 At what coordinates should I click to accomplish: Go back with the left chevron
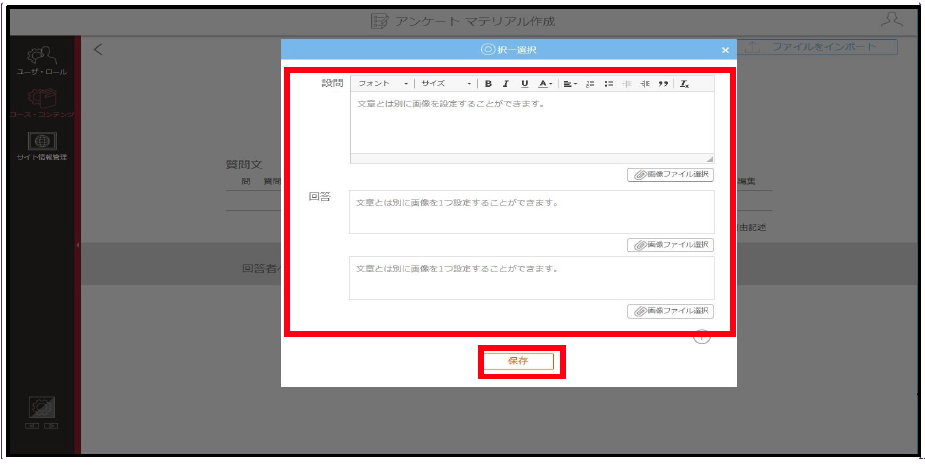click(98, 50)
